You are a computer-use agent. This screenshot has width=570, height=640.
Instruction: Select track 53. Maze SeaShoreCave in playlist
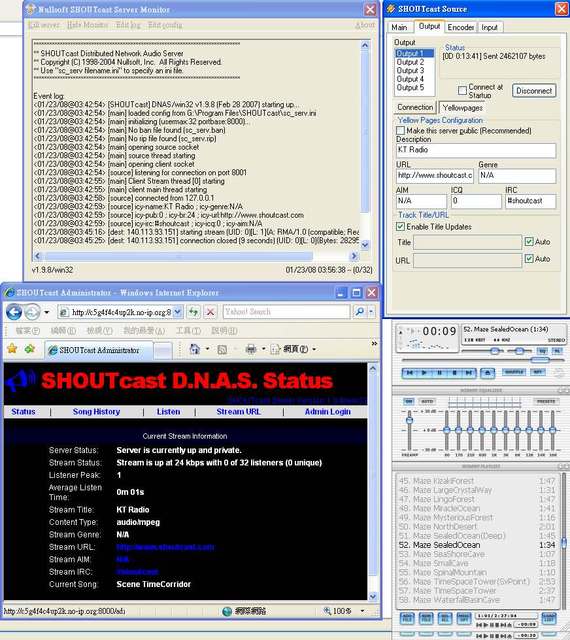[477, 554]
